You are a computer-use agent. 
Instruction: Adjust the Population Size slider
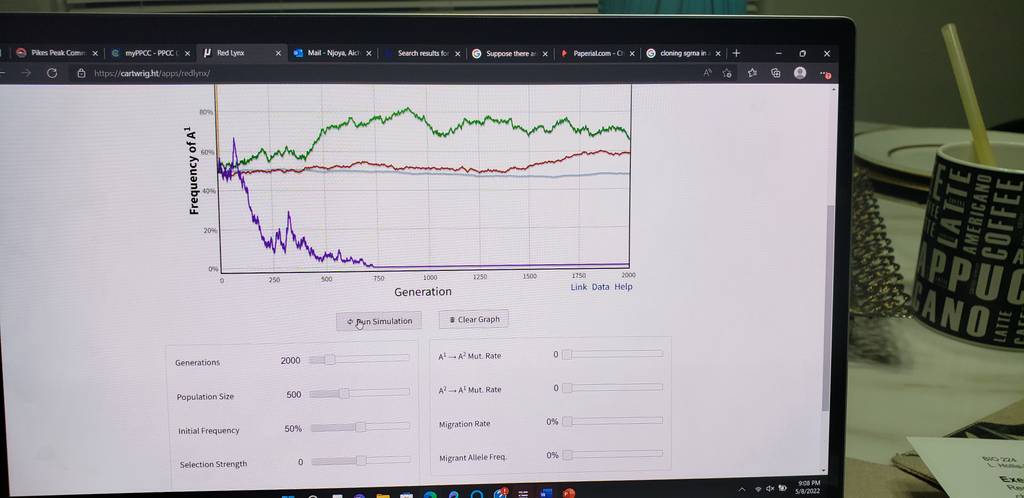(x=359, y=393)
